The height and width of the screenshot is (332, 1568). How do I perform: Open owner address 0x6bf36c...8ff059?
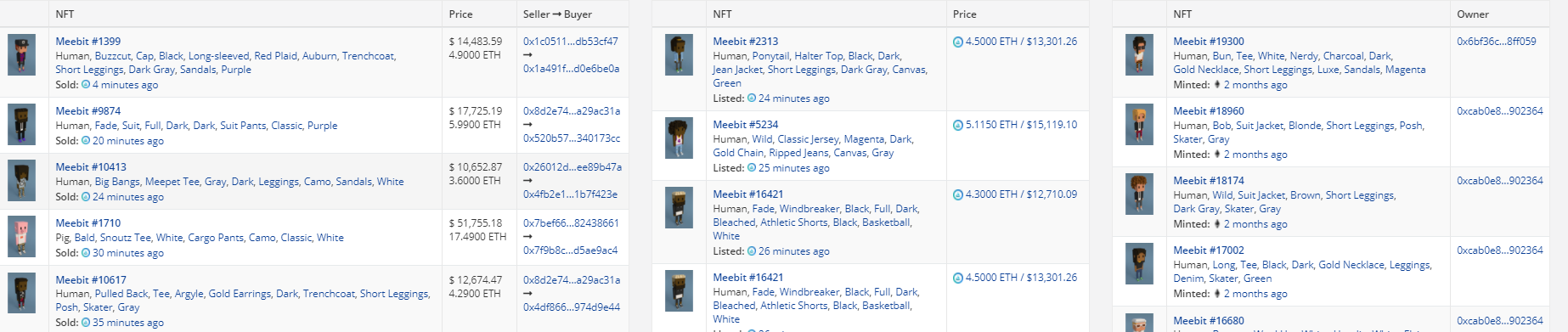click(1497, 41)
